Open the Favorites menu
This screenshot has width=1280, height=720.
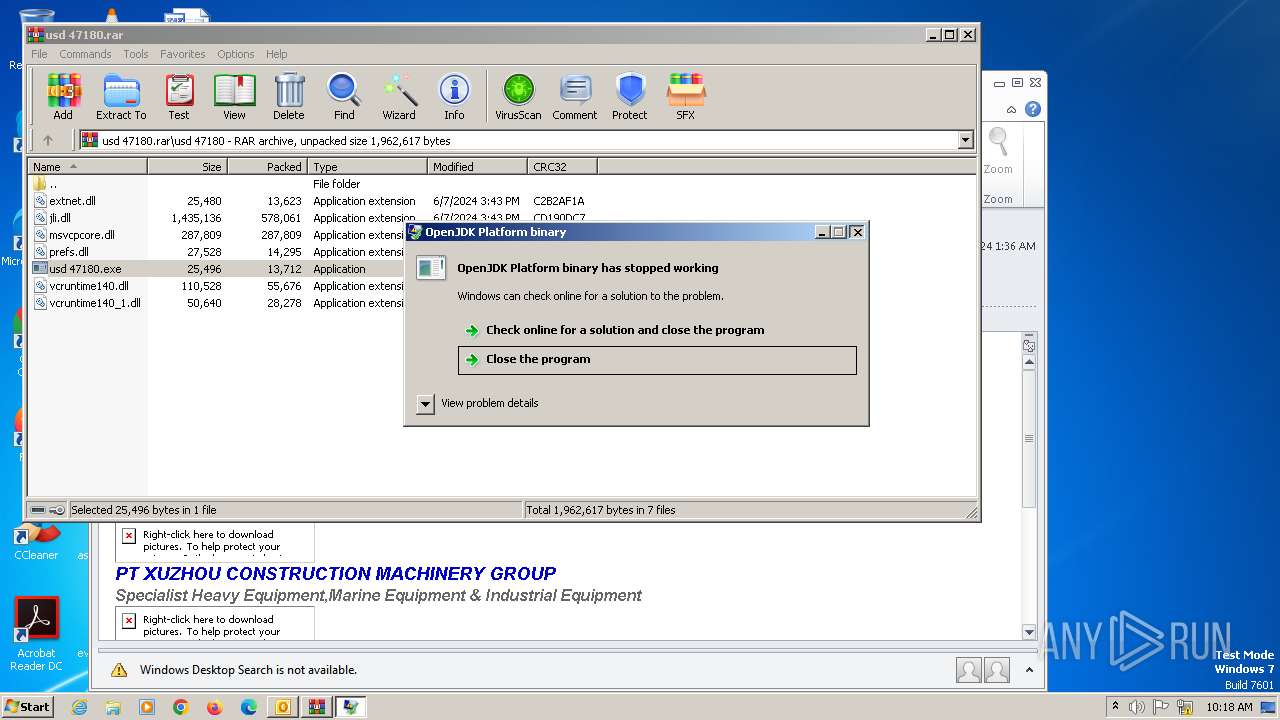tap(183, 54)
